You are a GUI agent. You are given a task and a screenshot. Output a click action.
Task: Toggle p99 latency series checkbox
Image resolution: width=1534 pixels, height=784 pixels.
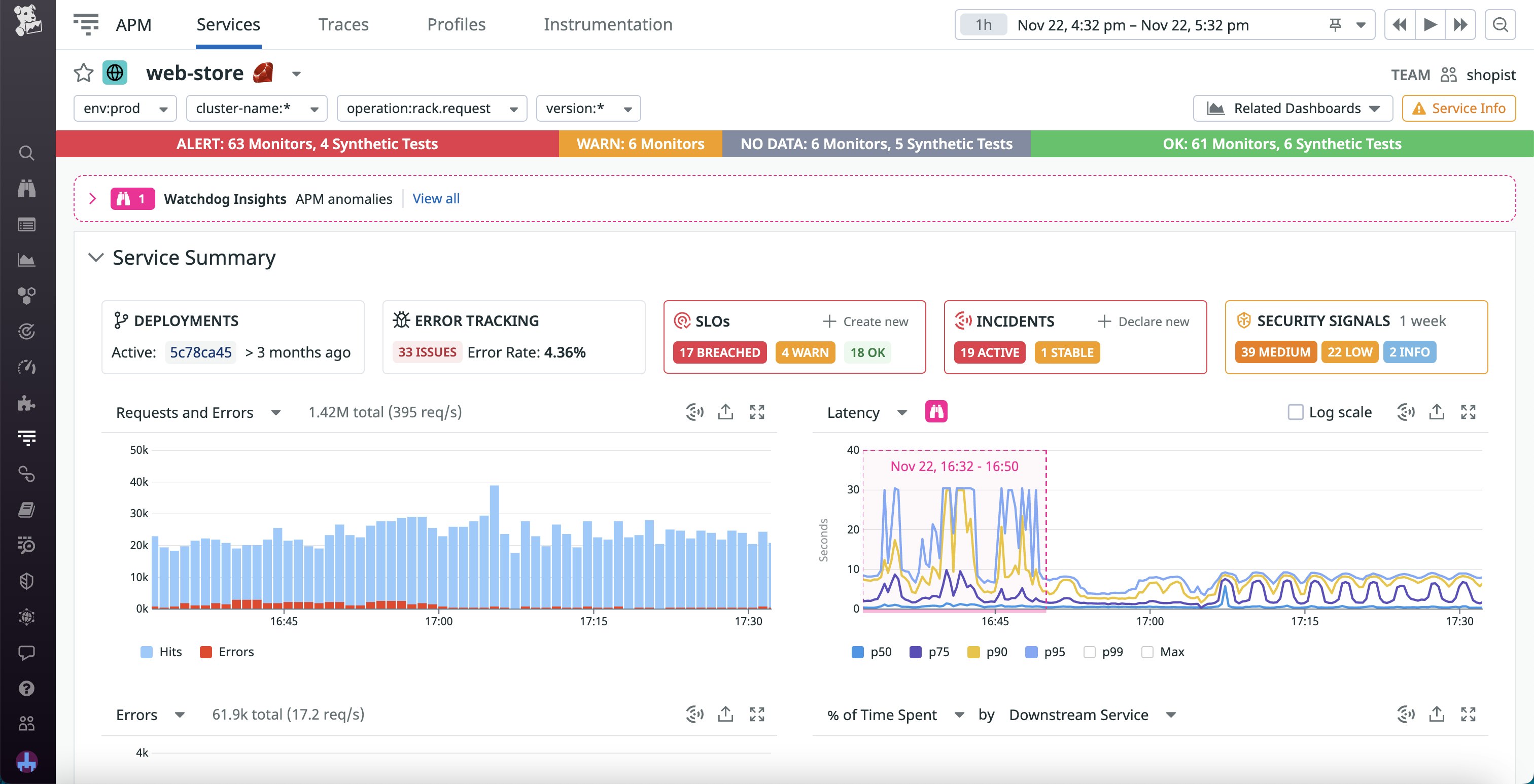[1089, 652]
